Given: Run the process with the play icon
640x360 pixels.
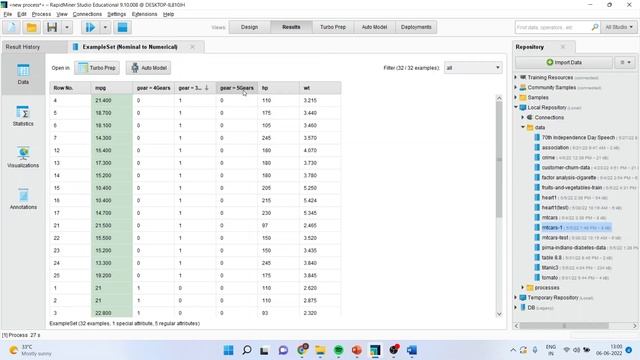Looking at the screenshot, I should pyautogui.click(x=90, y=27).
